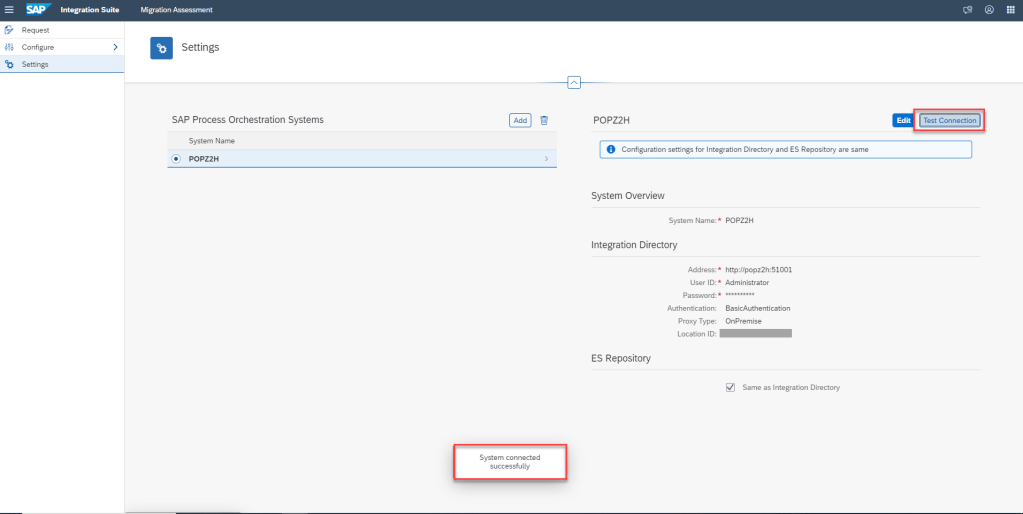Select Settings in the side navigation
1023x514 pixels.
(x=35, y=64)
